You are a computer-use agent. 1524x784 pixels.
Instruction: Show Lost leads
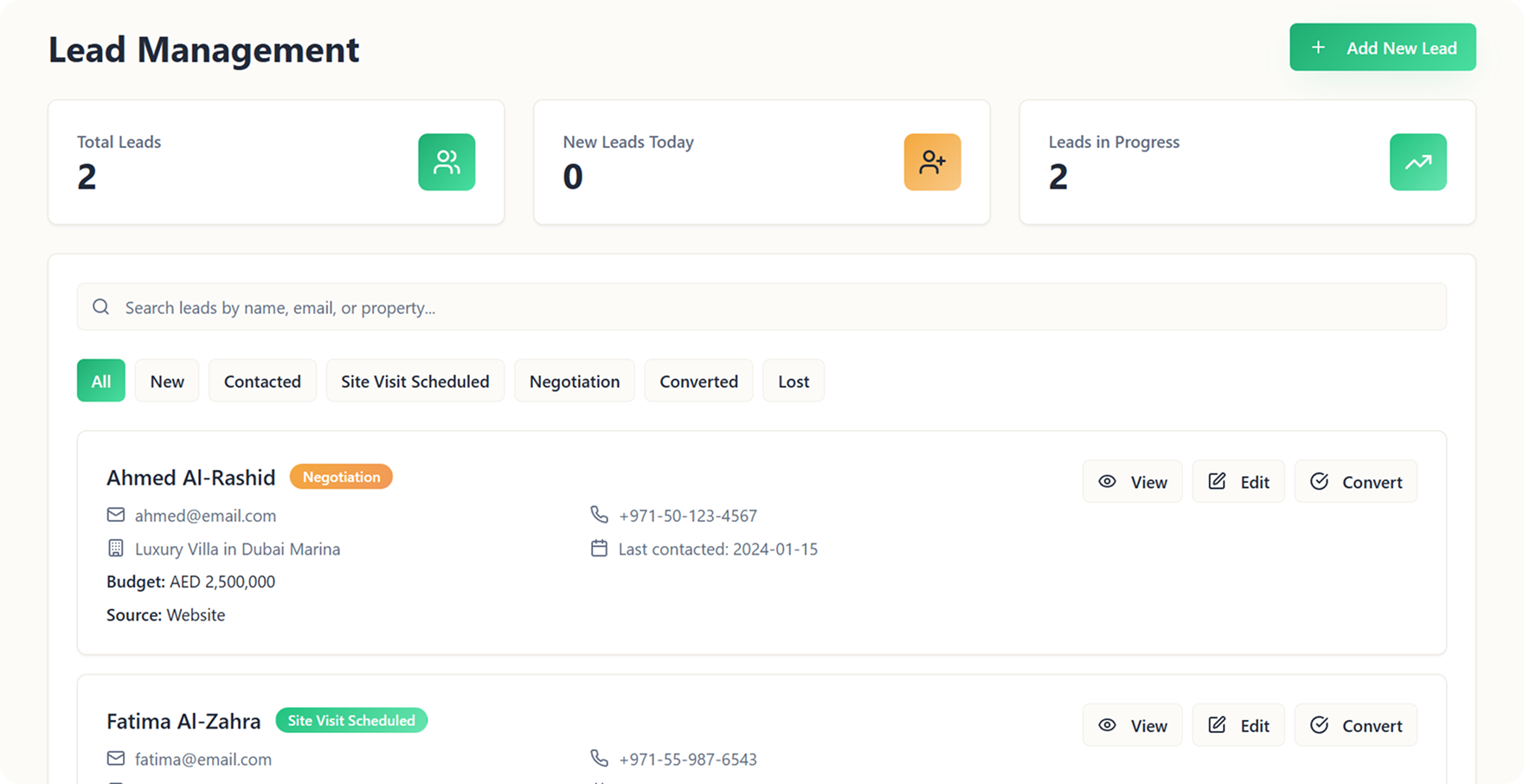794,381
